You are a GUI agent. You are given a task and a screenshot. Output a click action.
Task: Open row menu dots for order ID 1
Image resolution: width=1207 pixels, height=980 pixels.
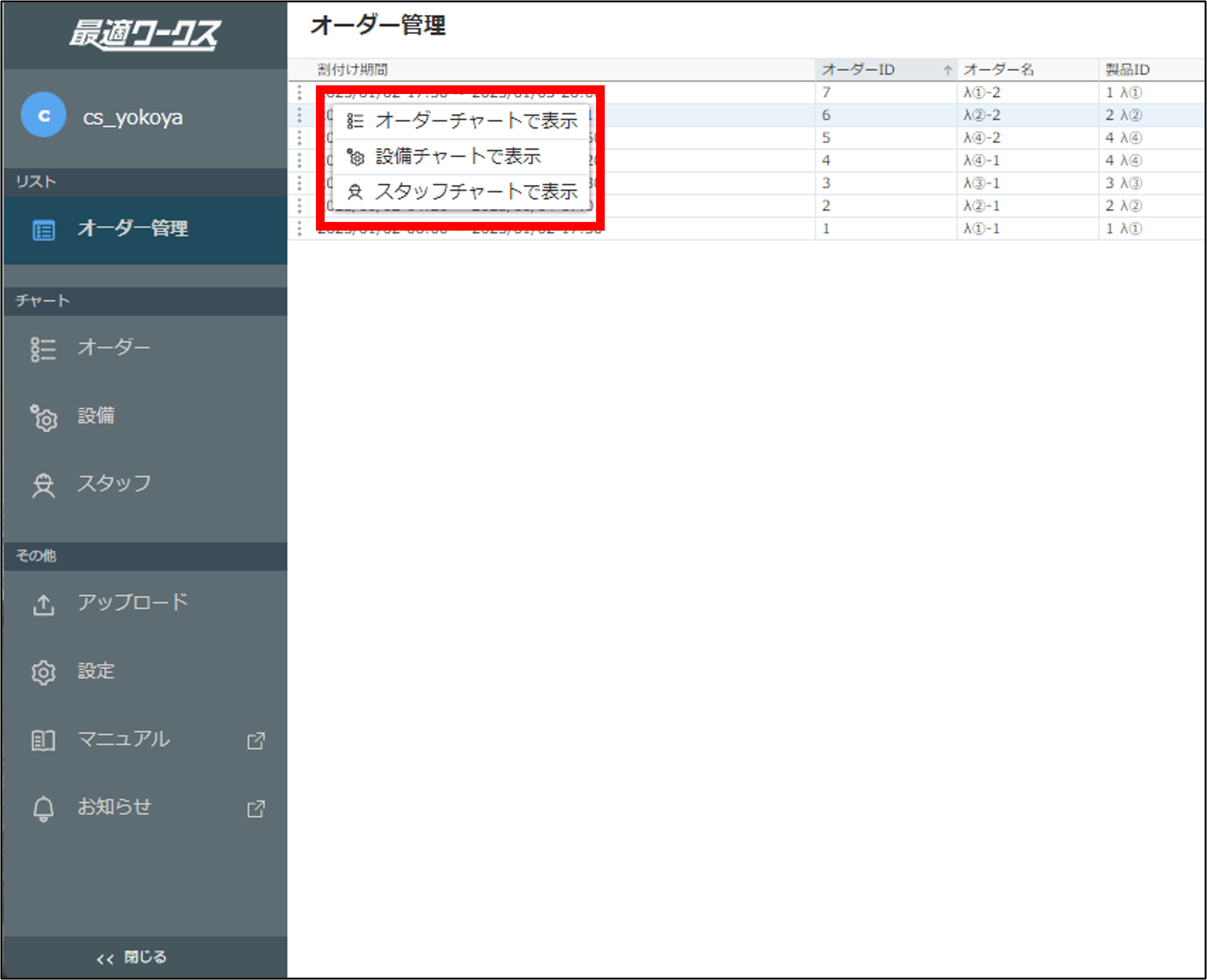tap(300, 228)
